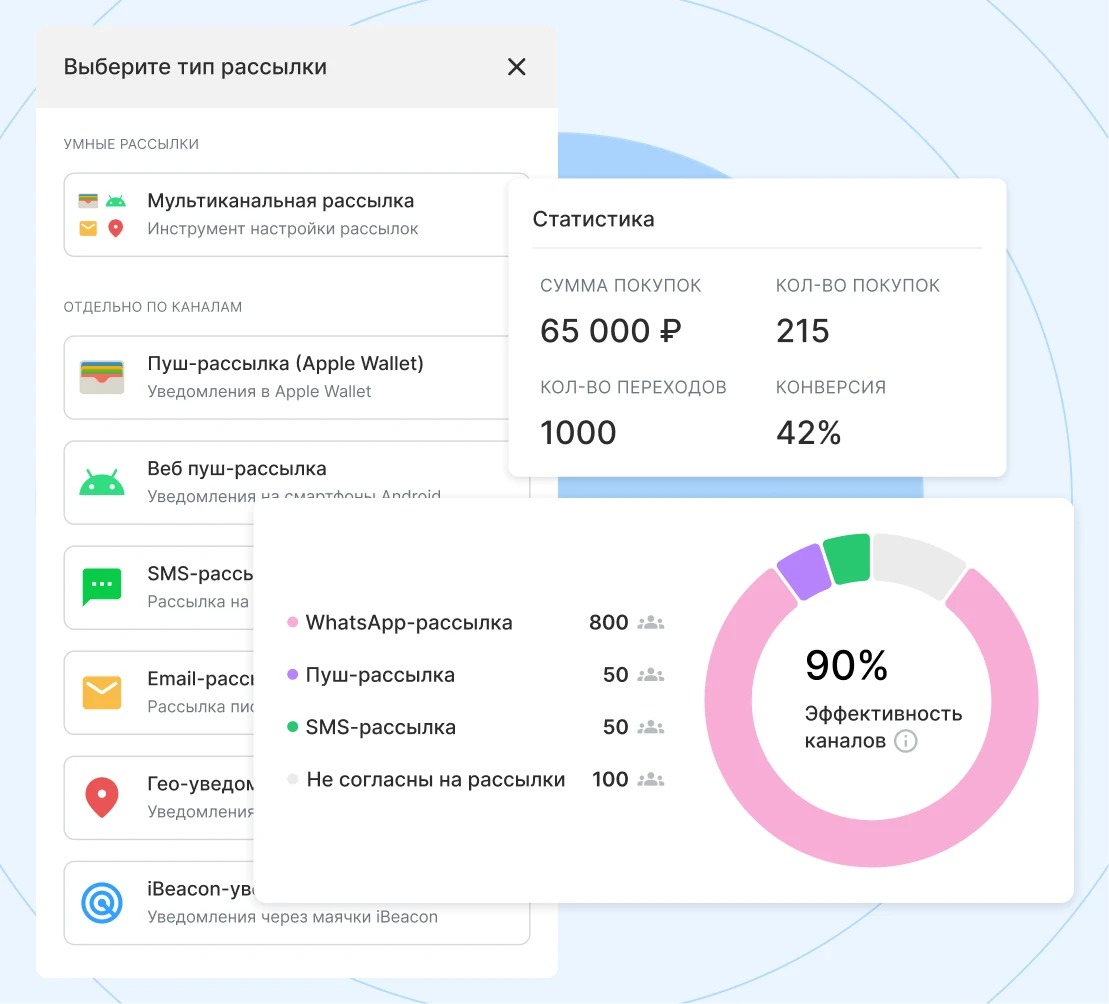The image size is (1109, 1004).
Task: Click purple dot beside Пуш-рассылка
Action: coord(292,675)
